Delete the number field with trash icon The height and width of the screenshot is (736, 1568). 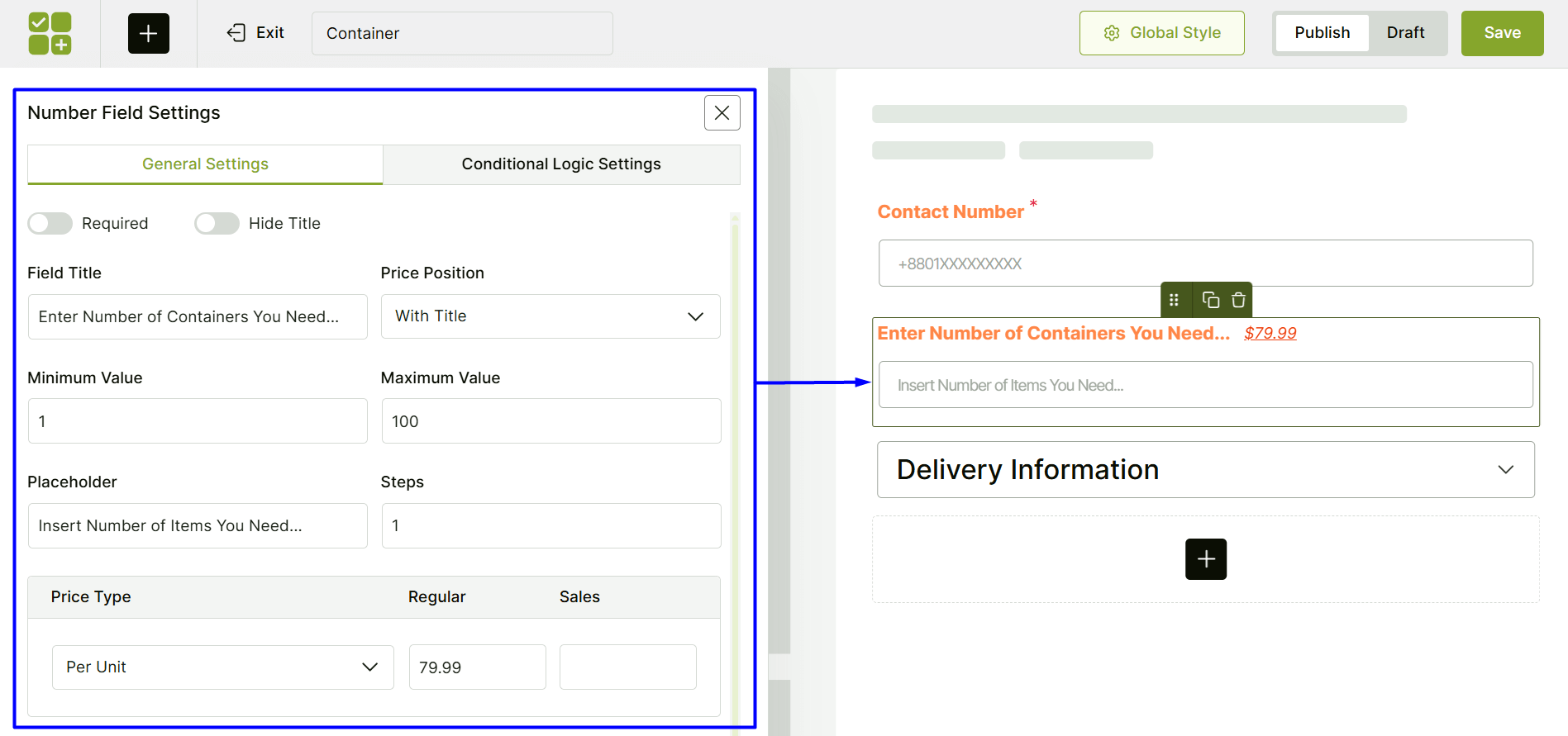[1238, 300]
